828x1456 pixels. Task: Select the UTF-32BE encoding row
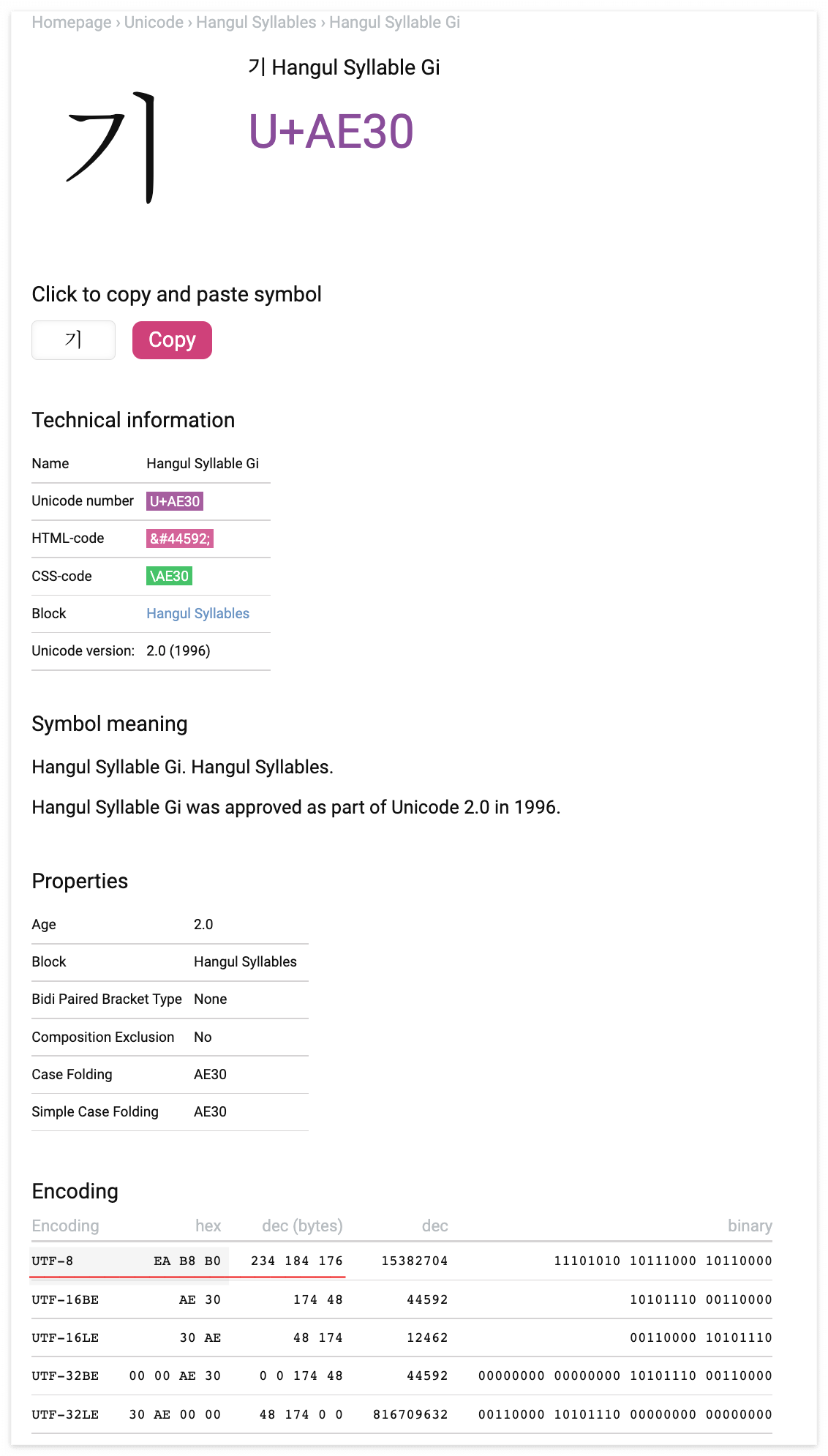(x=402, y=1376)
